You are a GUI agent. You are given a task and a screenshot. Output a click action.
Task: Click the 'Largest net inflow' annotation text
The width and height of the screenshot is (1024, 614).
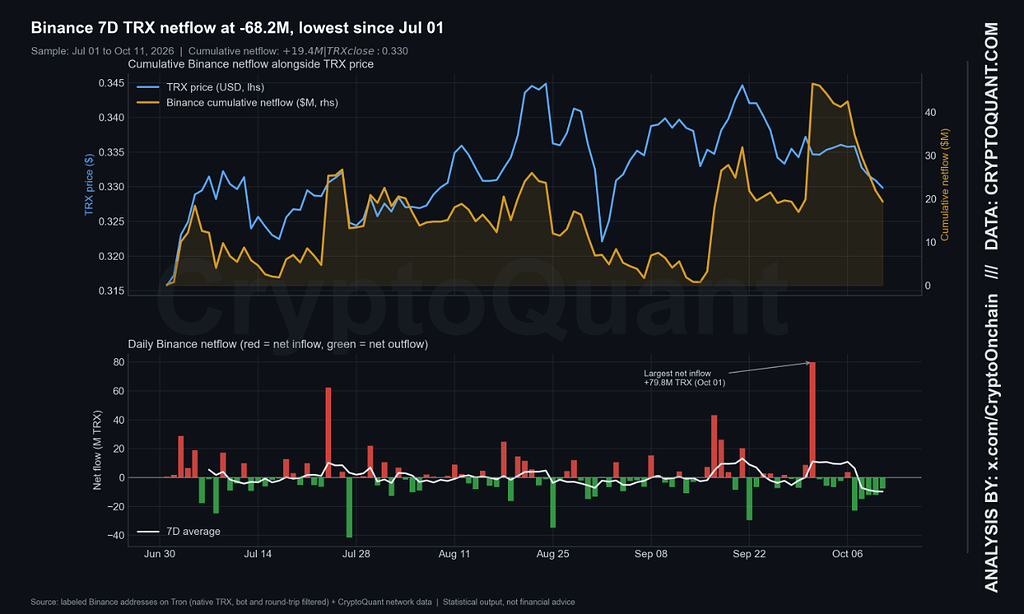[684, 378]
